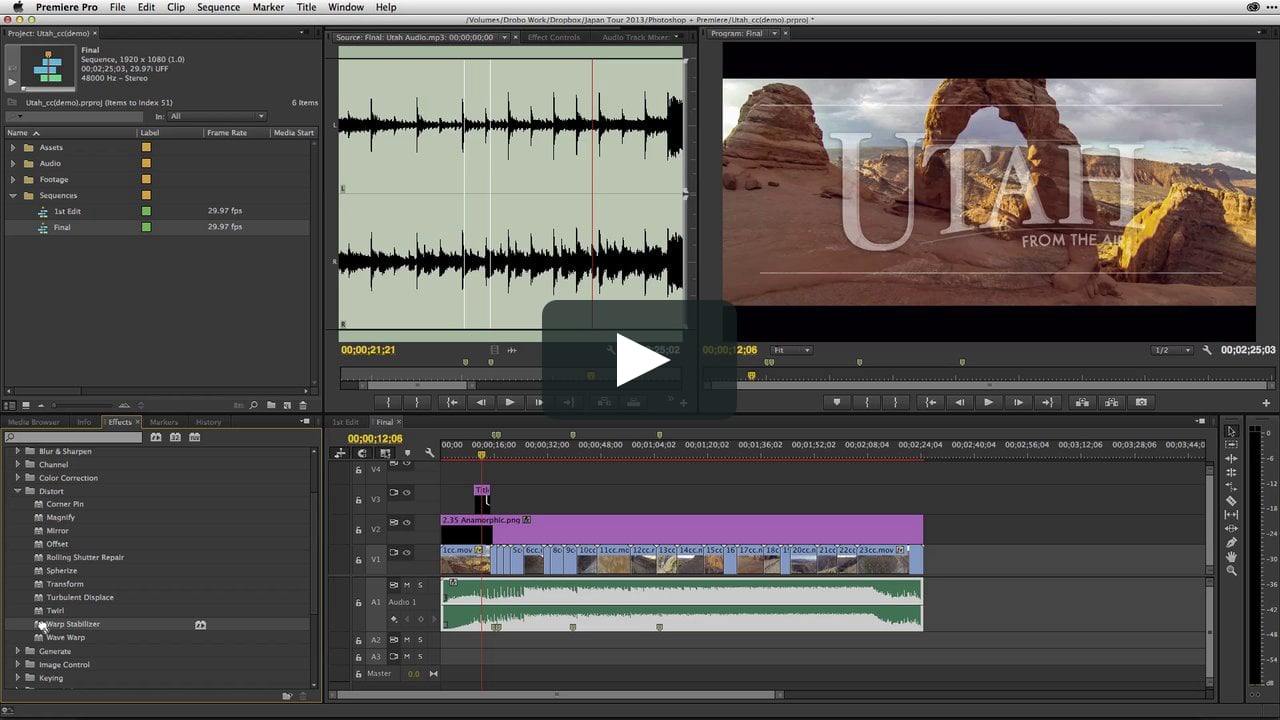Play the Program monitor sequence
Viewport: 1280px width, 720px height.
coord(989,402)
